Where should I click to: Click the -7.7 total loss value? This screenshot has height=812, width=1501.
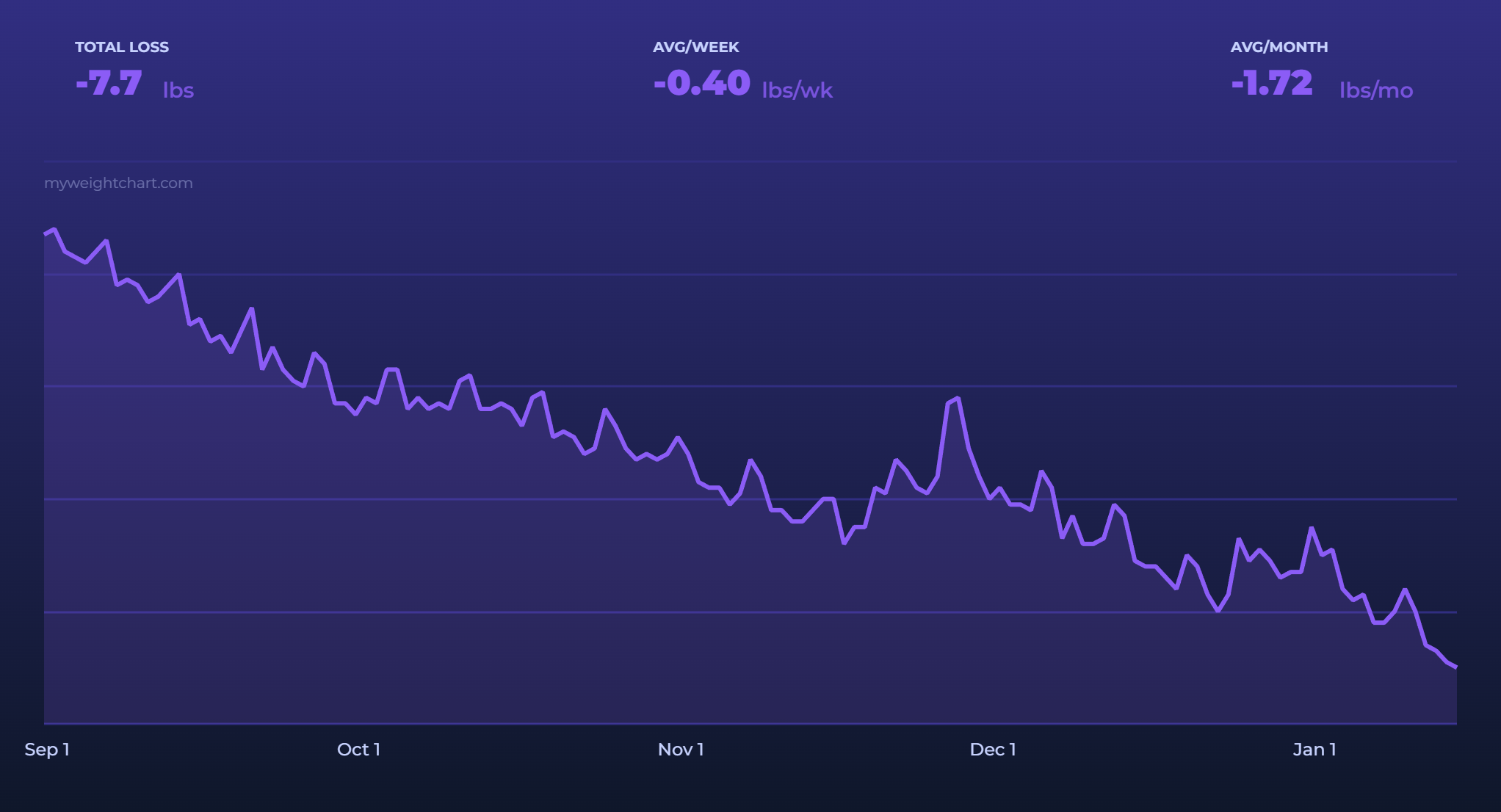[109, 83]
